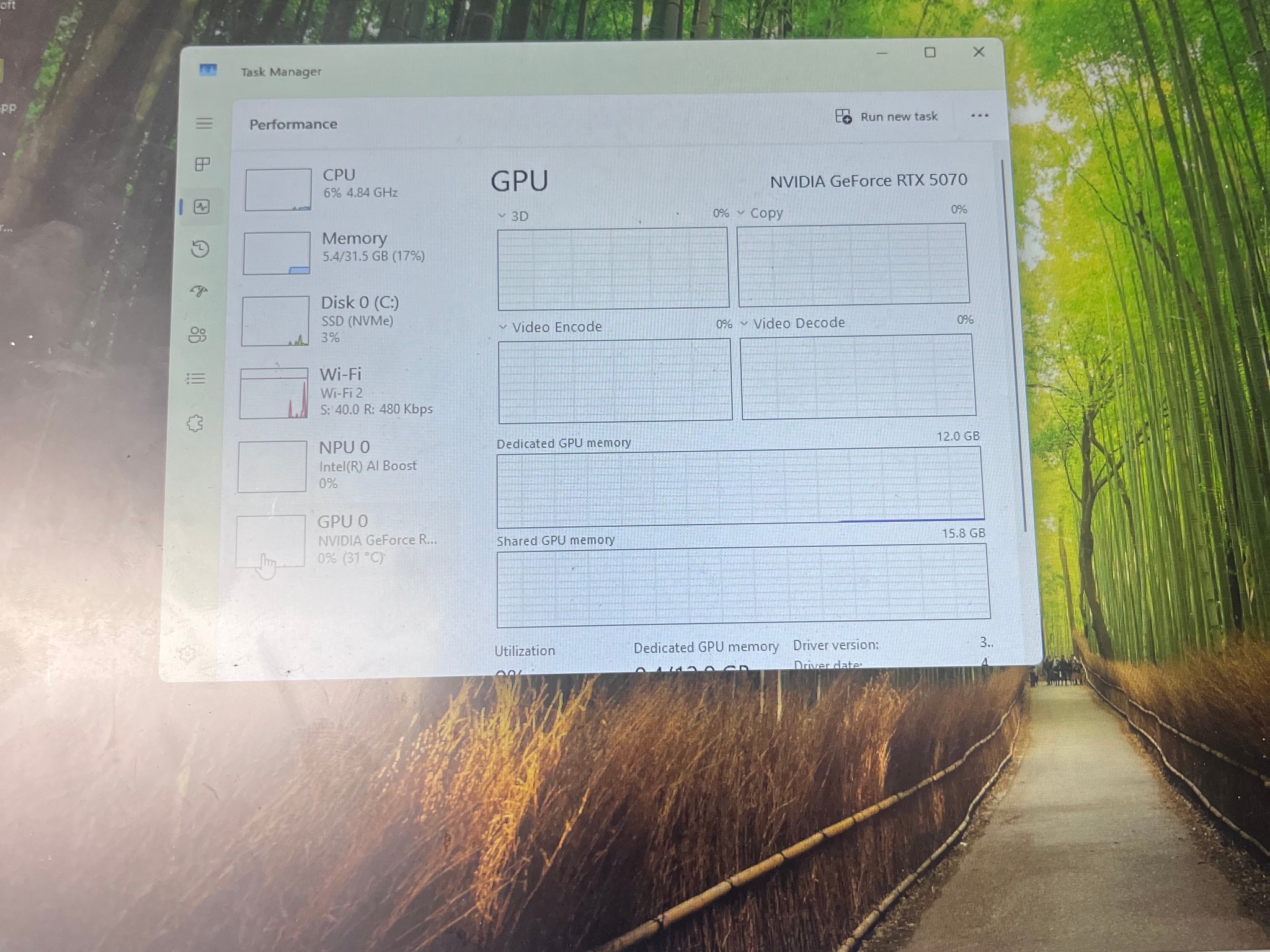The image size is (1270, 952).
Task: Open the three-dot more options menu
Action: pos(979,115)
